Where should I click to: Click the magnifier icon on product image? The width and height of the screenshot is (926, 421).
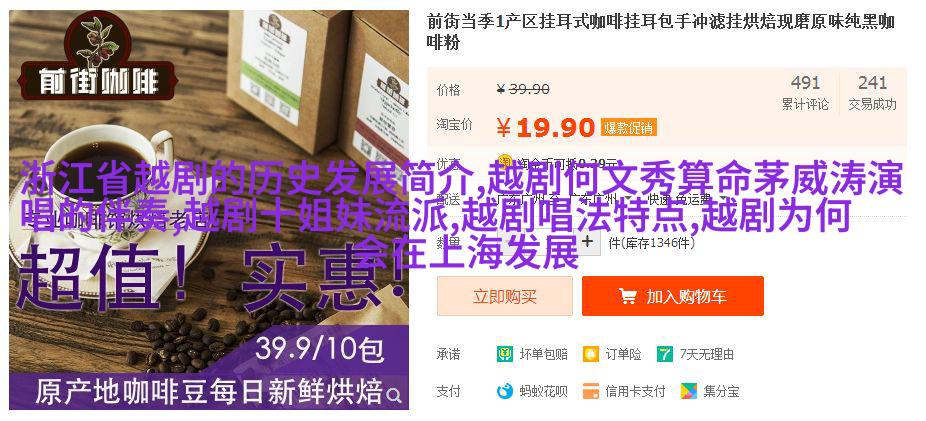(394, 395)
